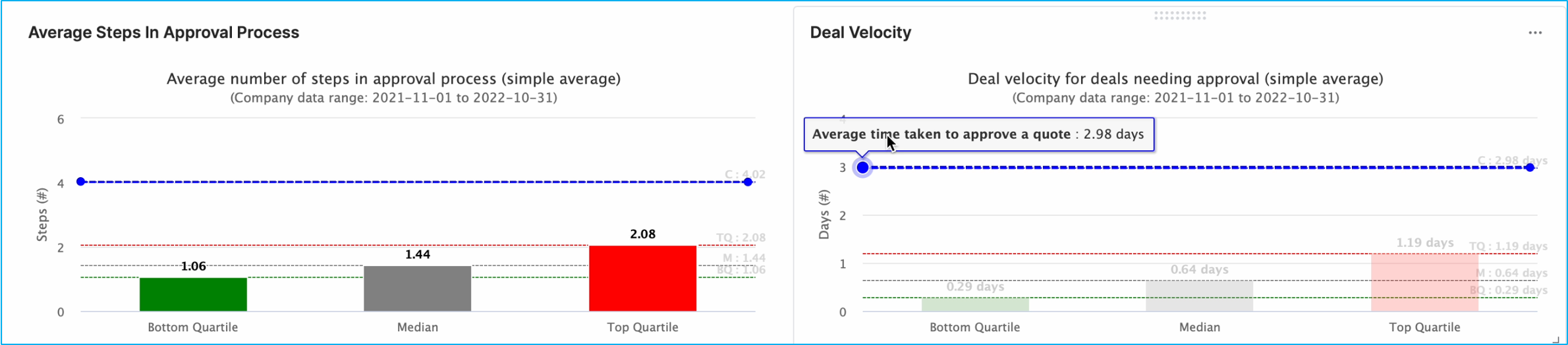Click the faded 1.19 days Top Quartile bar
This screenshot has width=1568, height=345.
tap(1424, 282)
